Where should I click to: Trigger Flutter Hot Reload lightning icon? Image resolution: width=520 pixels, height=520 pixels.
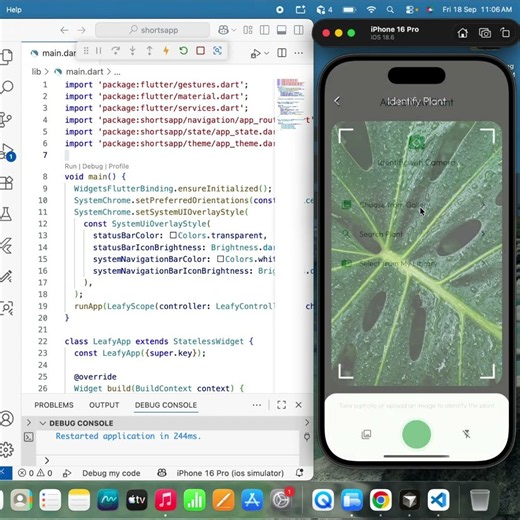pyautogui.click(x=166, y=51)
